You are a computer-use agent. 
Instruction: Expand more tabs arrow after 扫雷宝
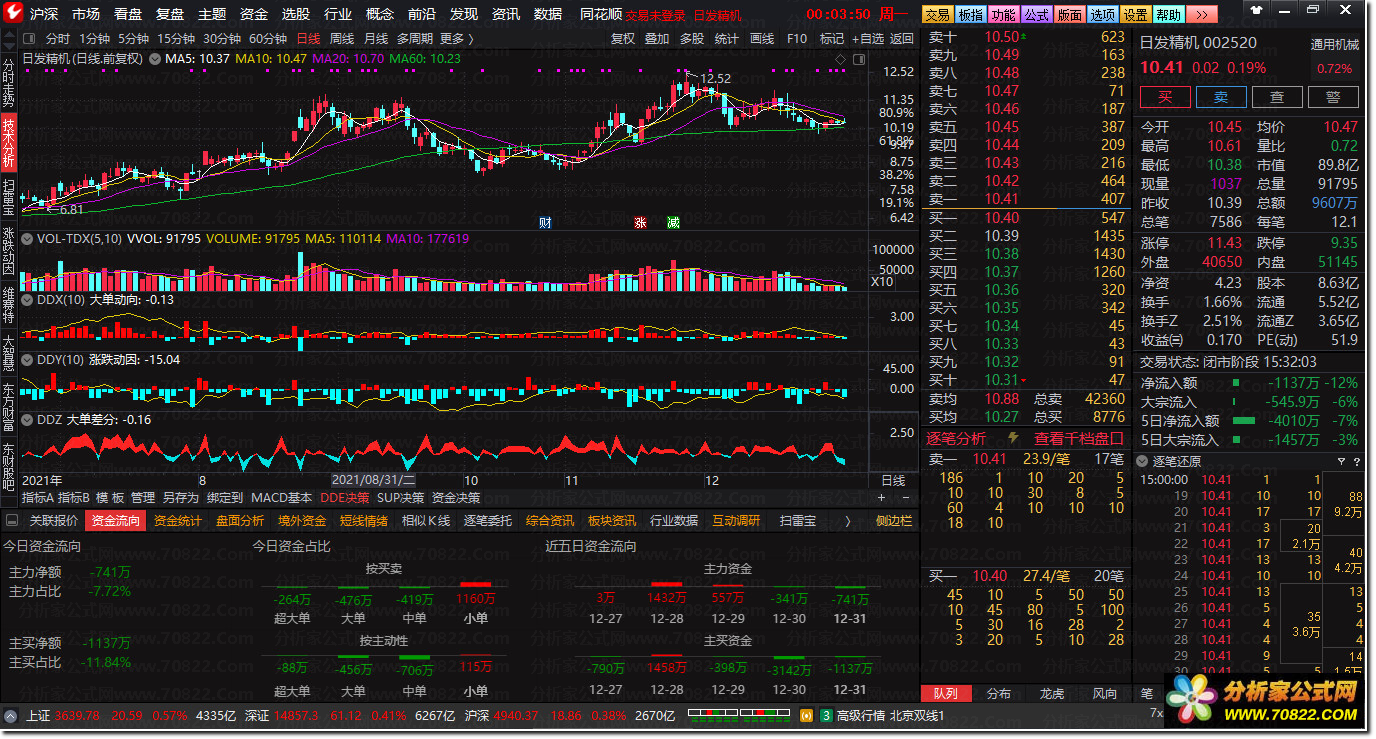click(847, 520)
